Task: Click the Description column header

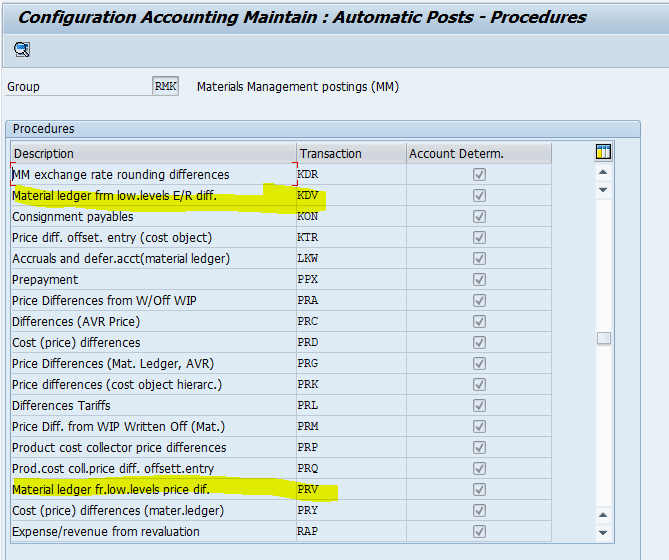Action: [152, 154]
